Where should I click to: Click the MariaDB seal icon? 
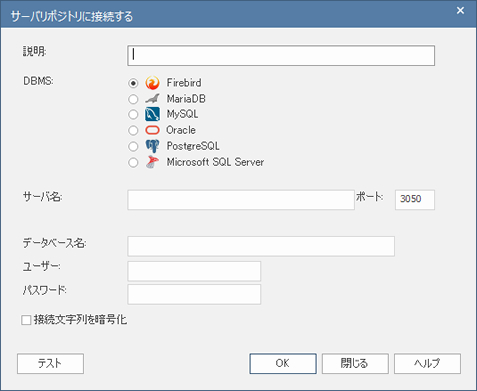(152, 99)
